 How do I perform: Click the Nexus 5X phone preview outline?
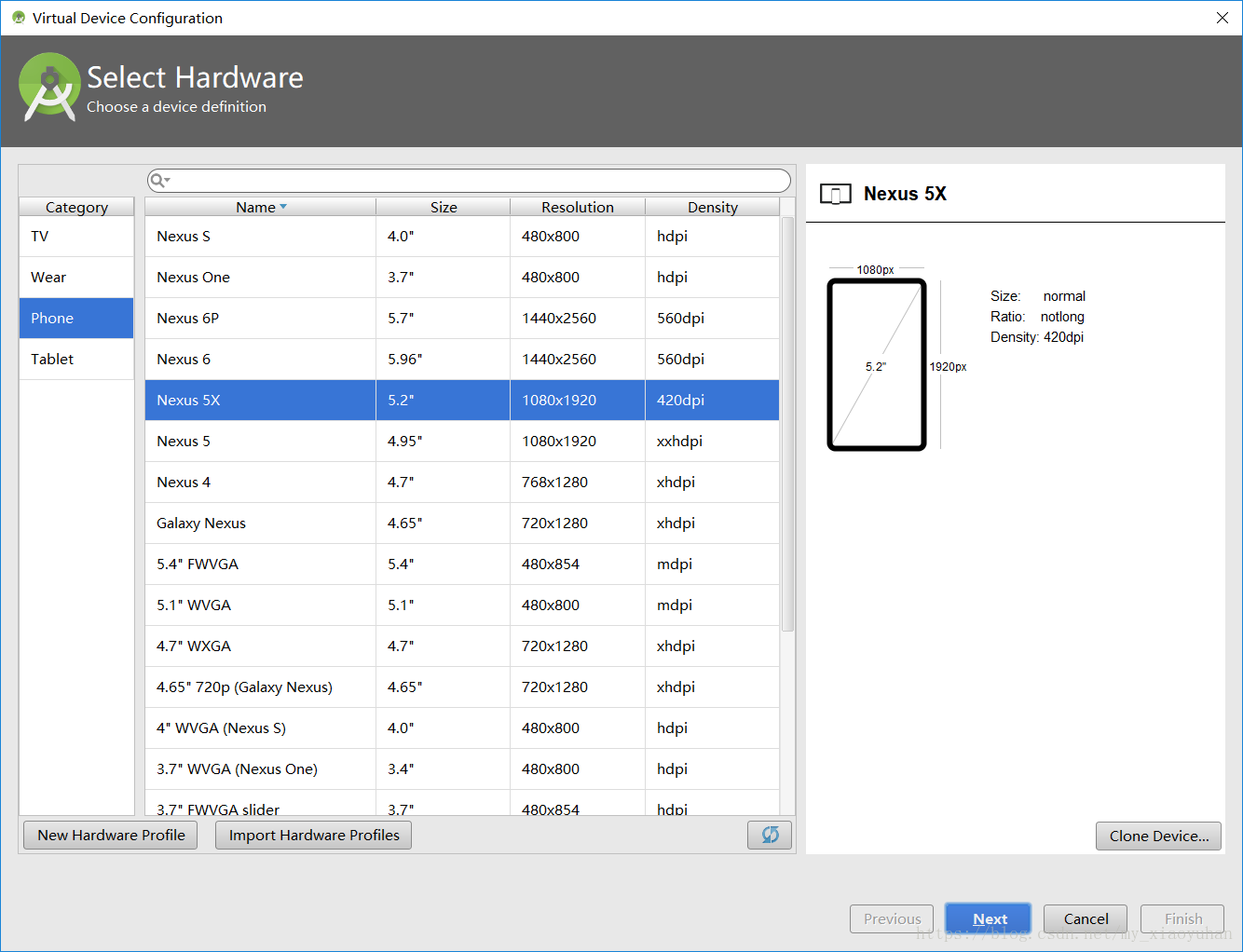tap(877, 365)
